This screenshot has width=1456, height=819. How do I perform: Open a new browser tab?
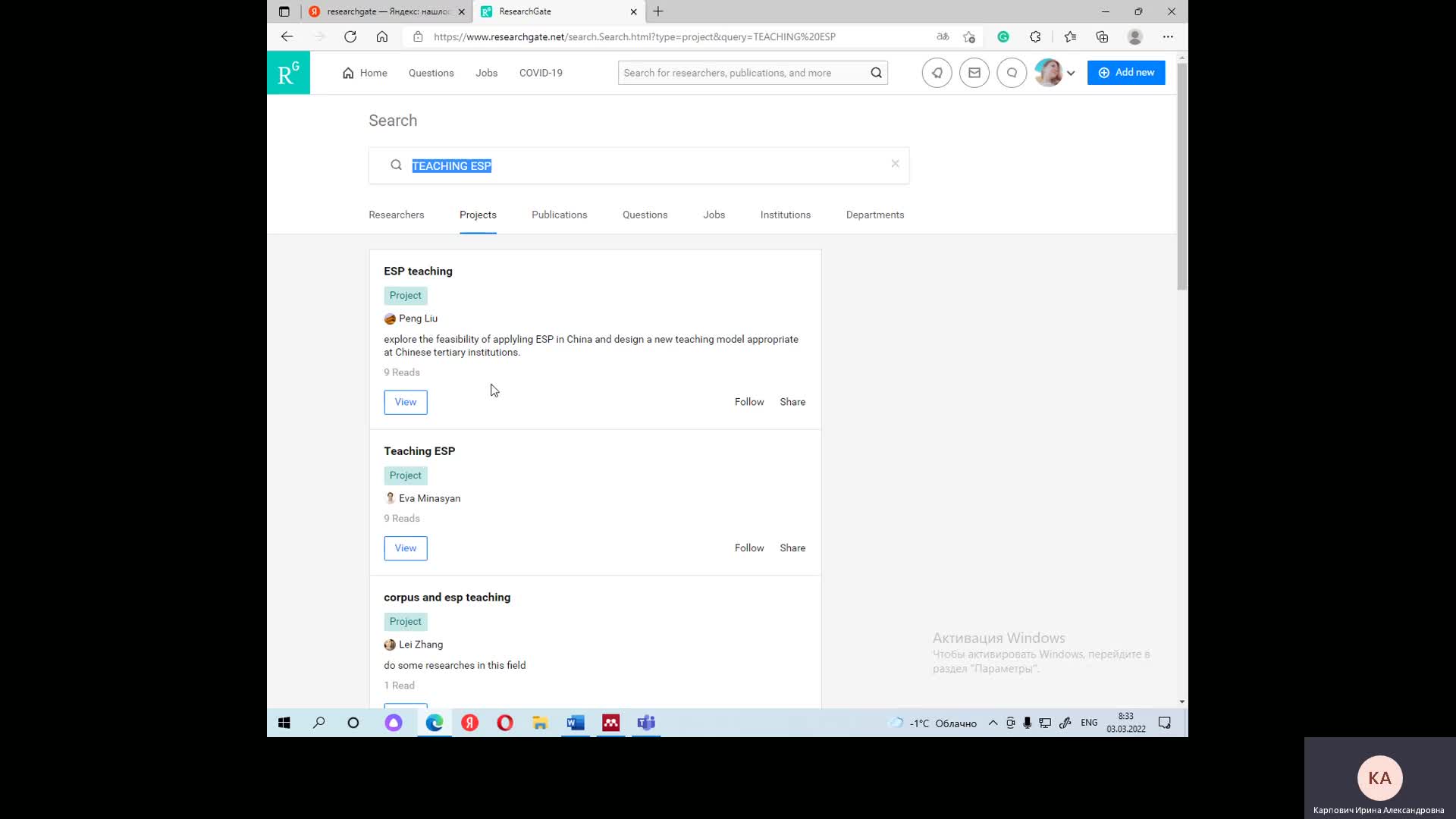[658, 11]
